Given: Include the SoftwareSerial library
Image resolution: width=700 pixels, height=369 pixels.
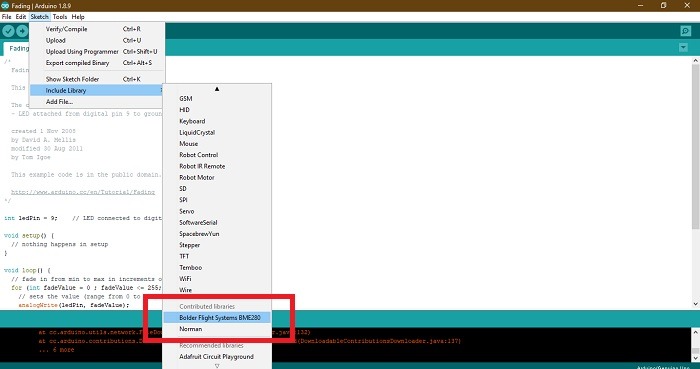Looking at the screenshot, I should [217, 222].
